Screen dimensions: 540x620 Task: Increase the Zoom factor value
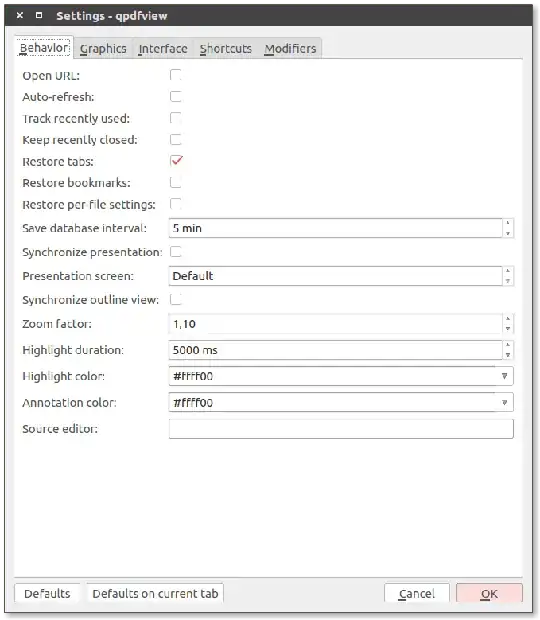(x=508, y=319)
